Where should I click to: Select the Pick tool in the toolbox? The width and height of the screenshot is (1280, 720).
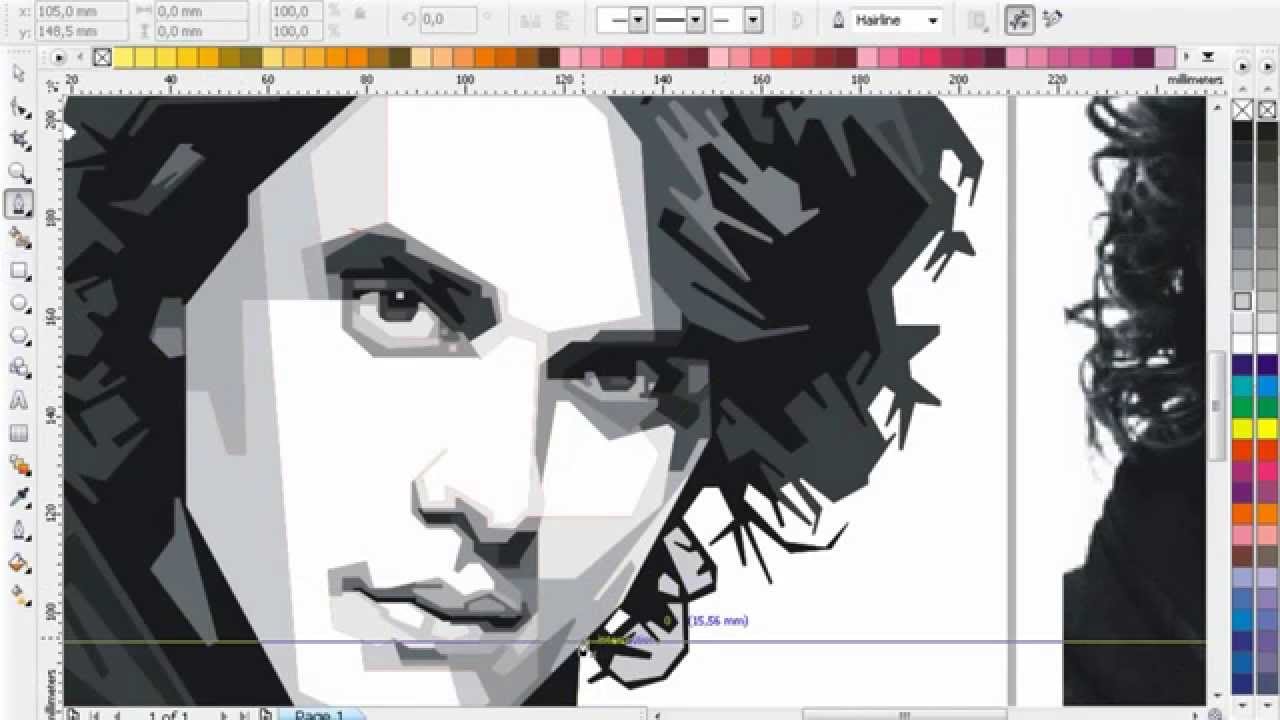point(18,74)
